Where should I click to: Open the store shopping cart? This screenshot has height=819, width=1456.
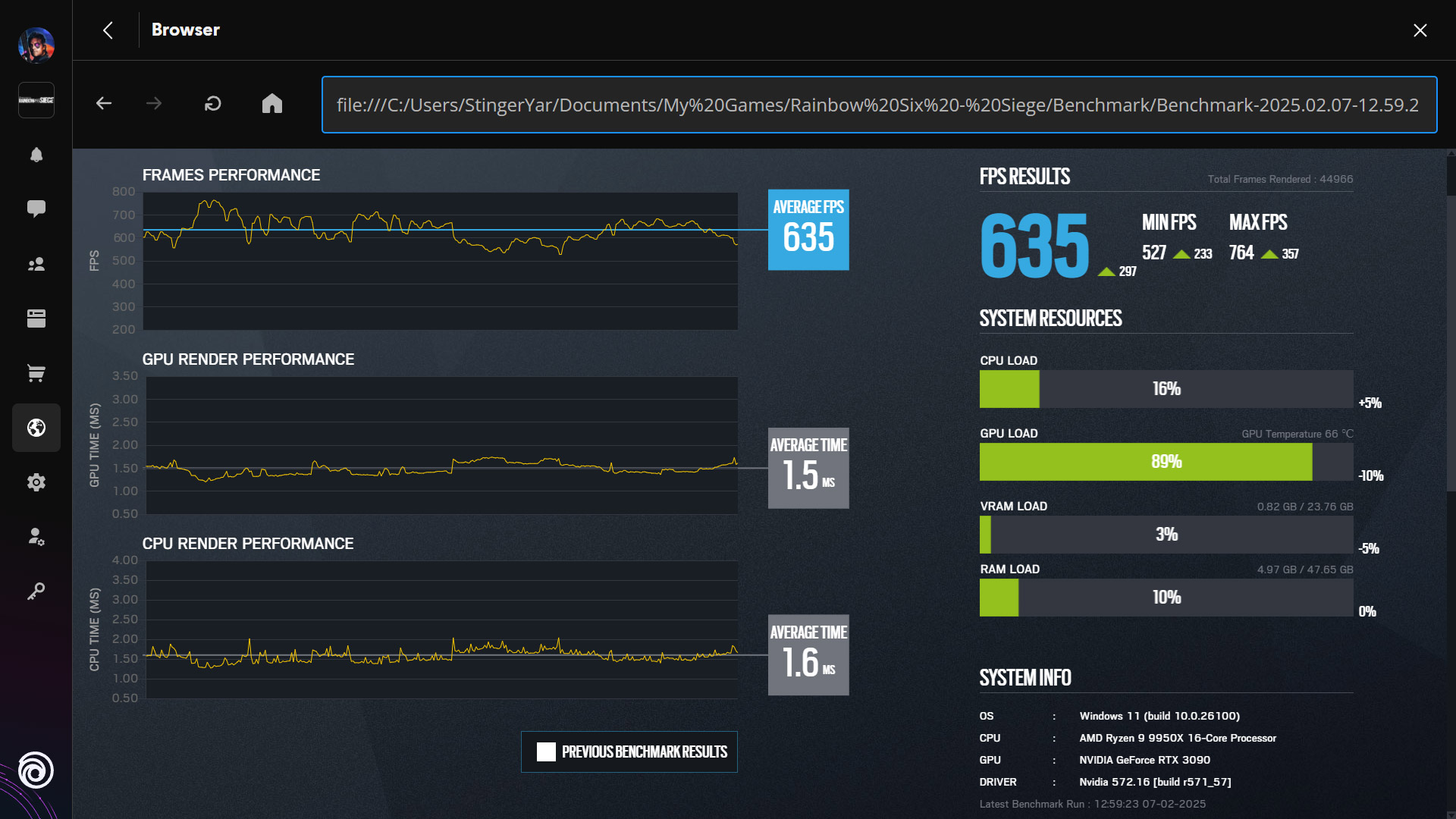tap(36, 373)
